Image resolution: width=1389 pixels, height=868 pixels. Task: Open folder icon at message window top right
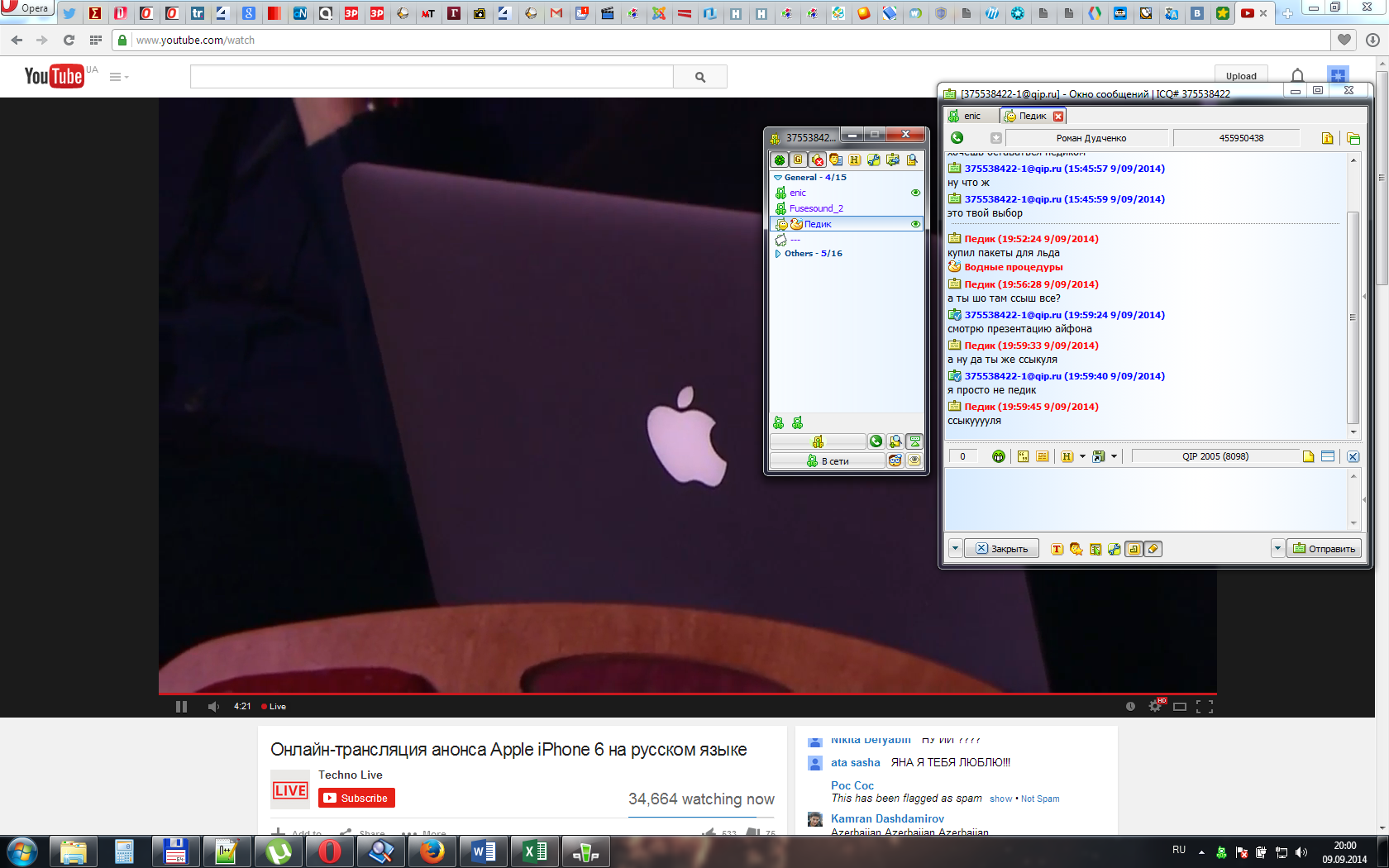[1353, 138]
